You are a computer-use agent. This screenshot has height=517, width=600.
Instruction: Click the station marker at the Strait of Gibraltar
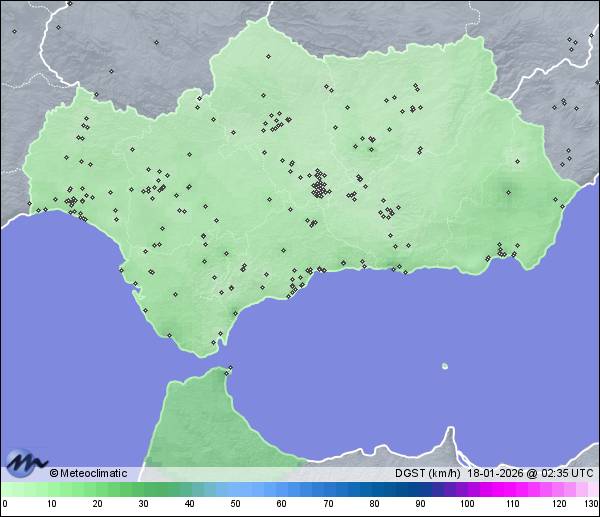click(x=229, y=369)
